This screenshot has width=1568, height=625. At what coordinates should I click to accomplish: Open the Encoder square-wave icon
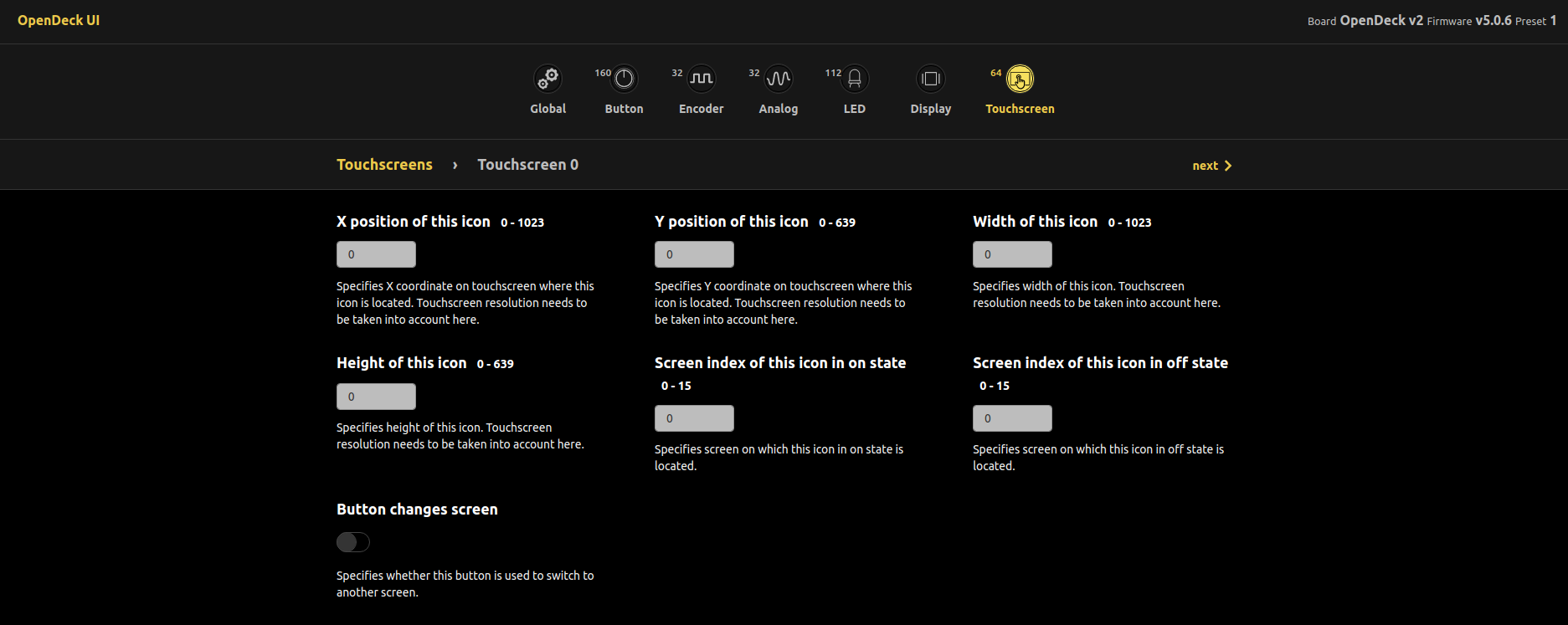pos(702,79)
